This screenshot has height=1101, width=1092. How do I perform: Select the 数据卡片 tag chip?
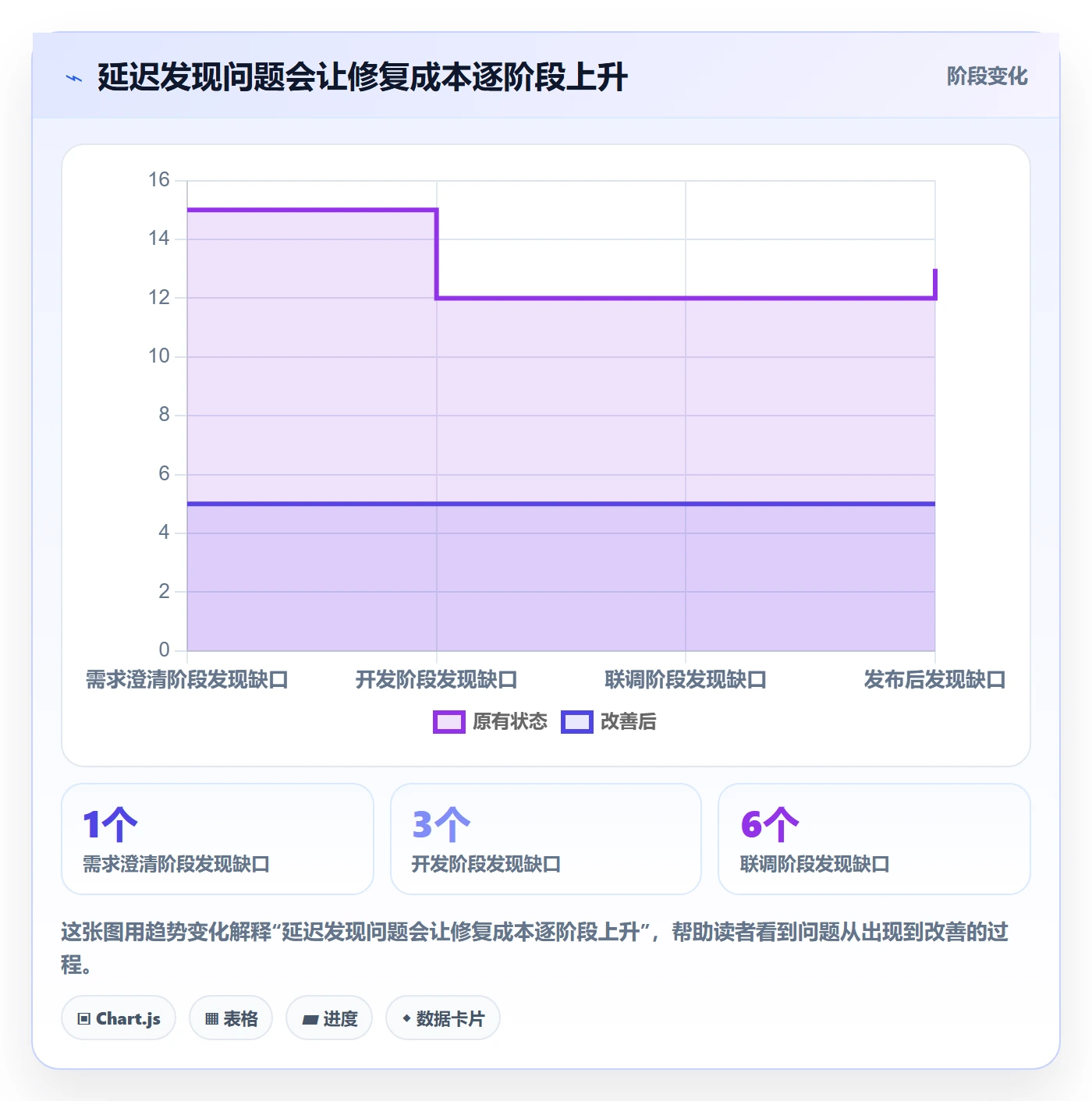(x=443, y=1018)
